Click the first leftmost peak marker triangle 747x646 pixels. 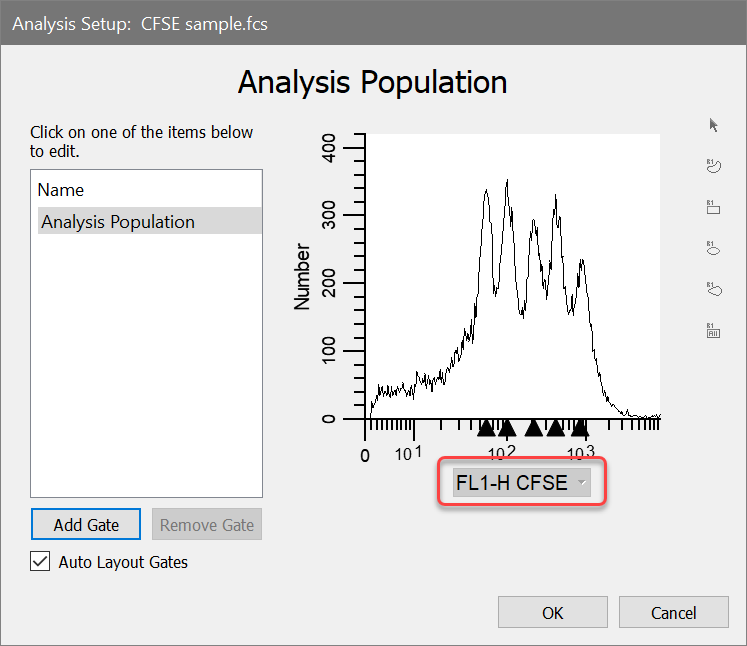[x=486, y=429]
